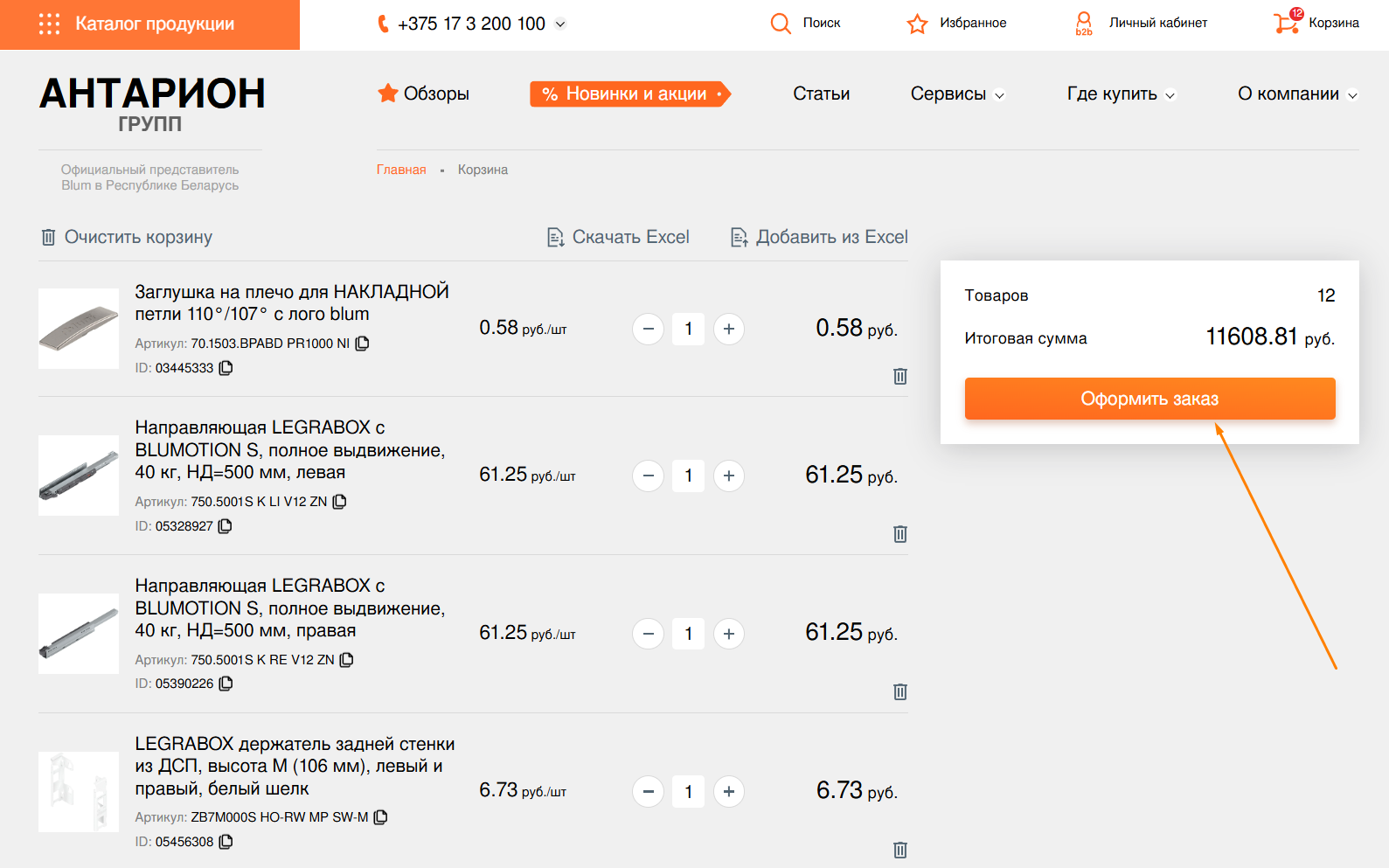Screen dimensions: 1389x868
Task: Click quantity field for LEGRABOX держатель
Action: click(689, 792)
